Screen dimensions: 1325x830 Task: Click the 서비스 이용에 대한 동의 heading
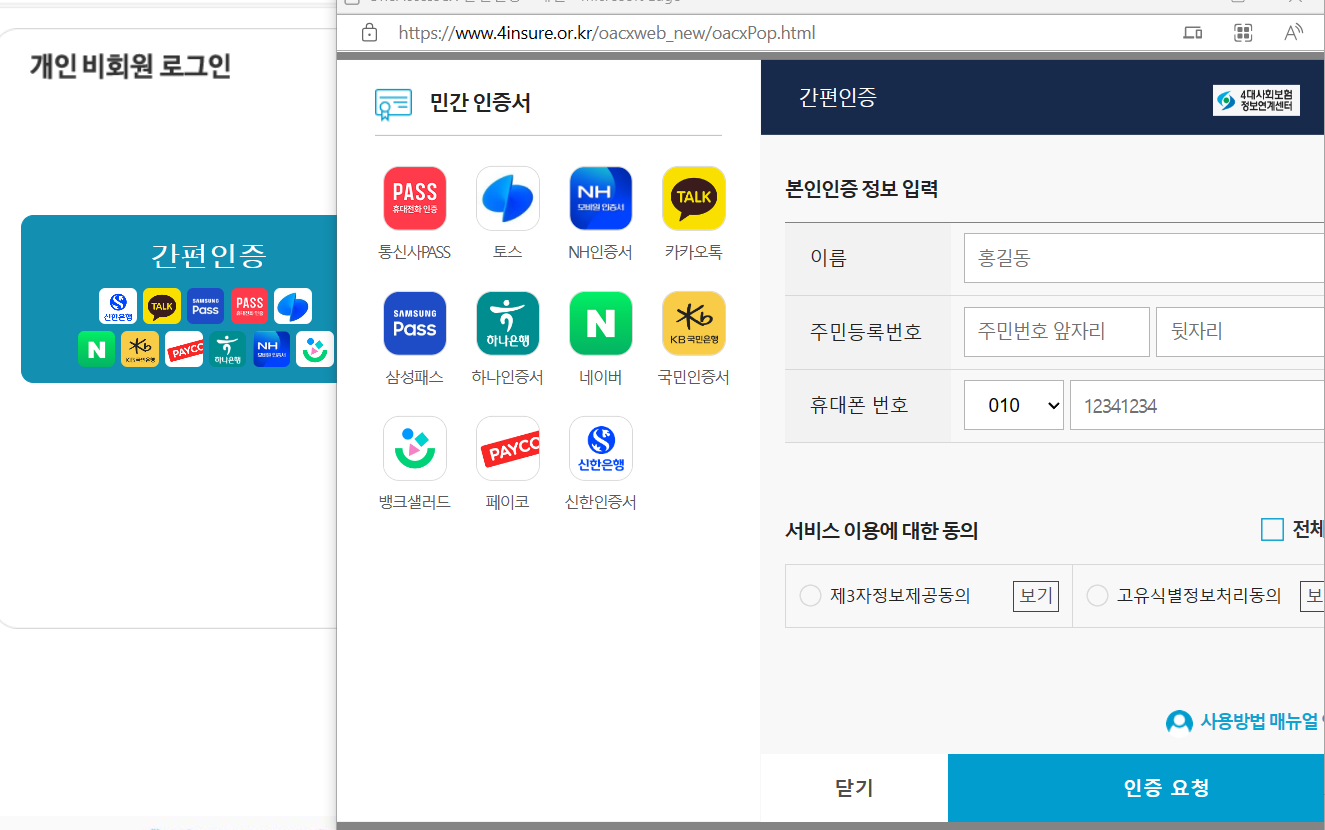(x=882, y=531)
